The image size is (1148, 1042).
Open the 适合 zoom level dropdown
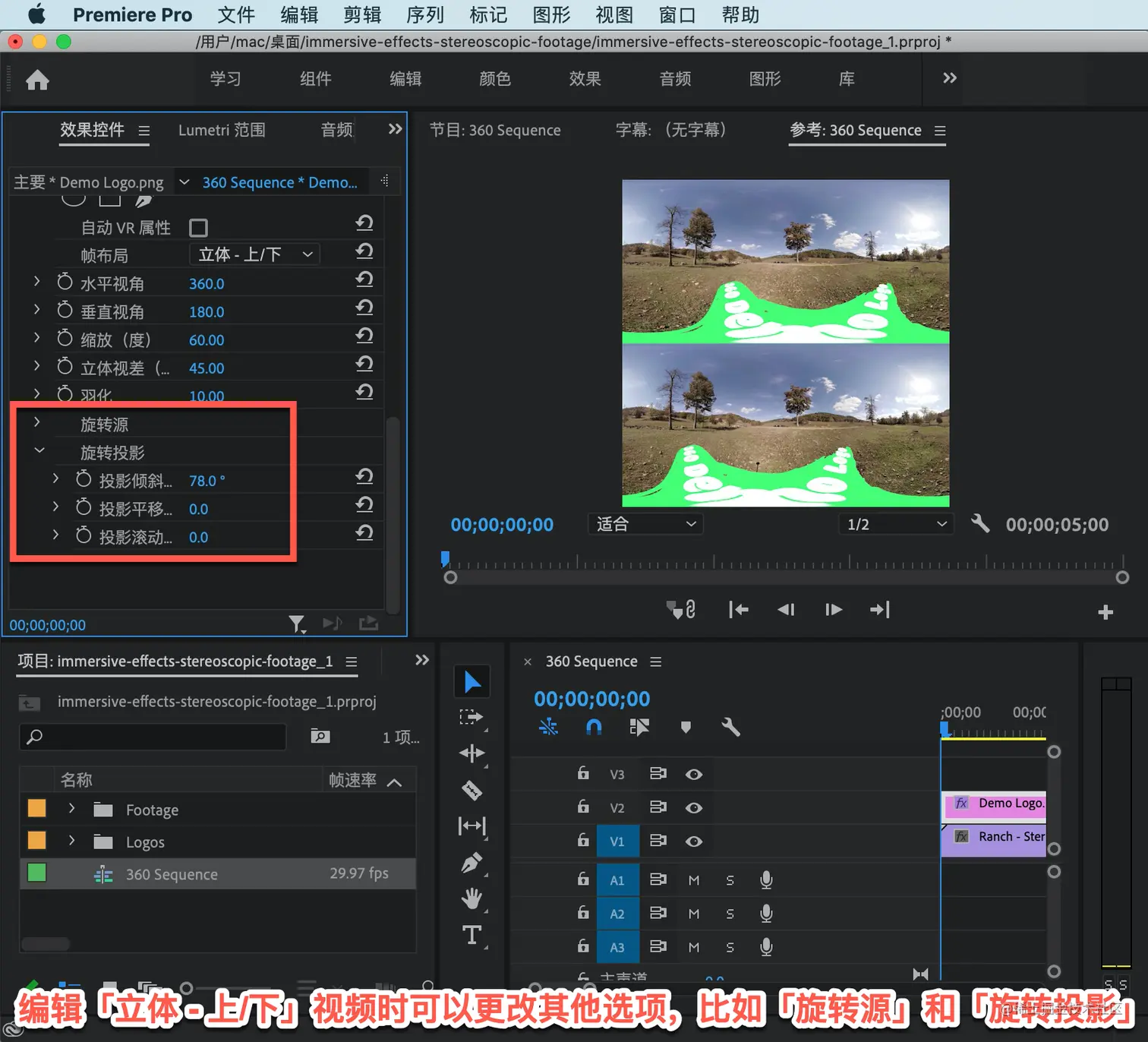(x=645, y=524)
